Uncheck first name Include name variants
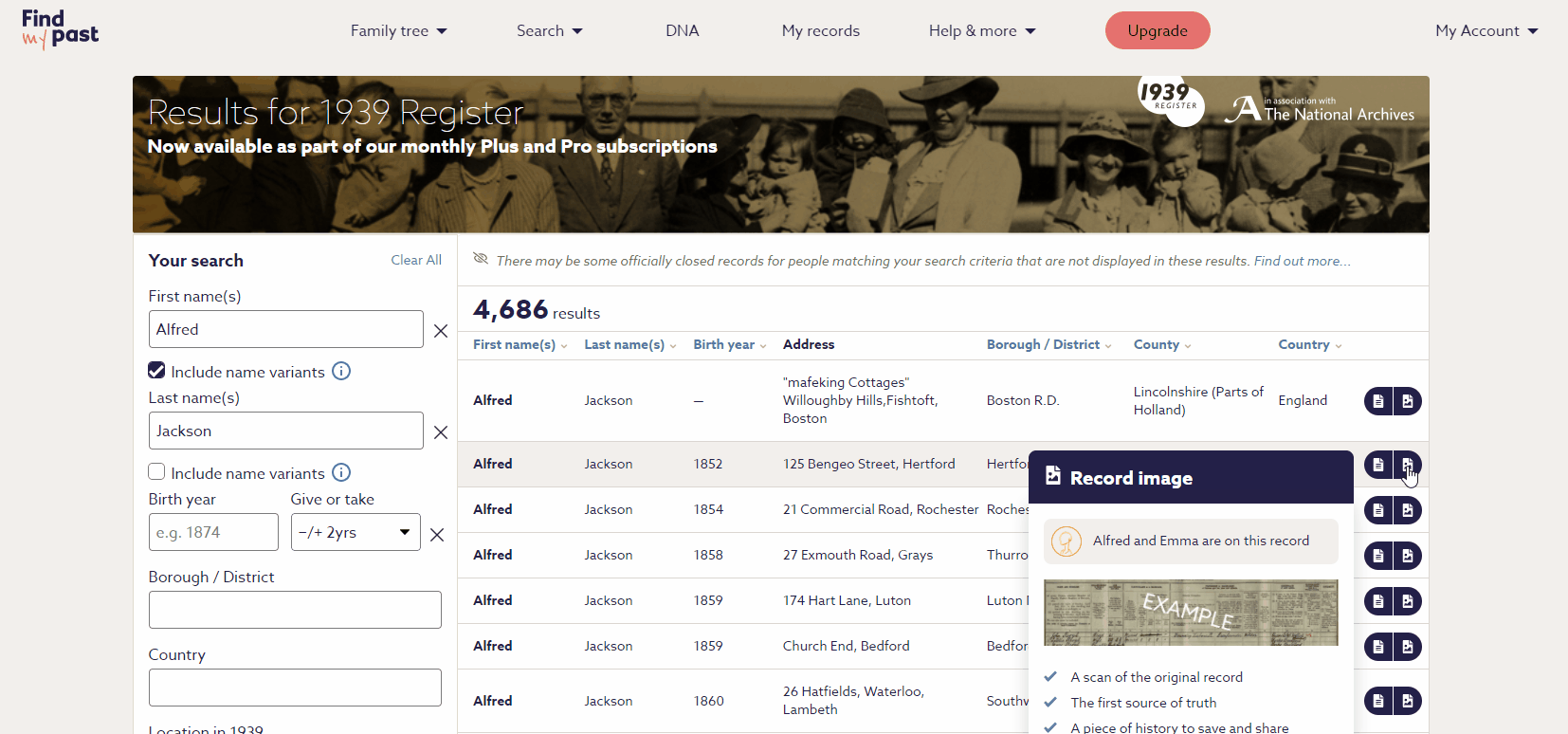Screen dimensions: 1568x734 (x=157, y=371)
